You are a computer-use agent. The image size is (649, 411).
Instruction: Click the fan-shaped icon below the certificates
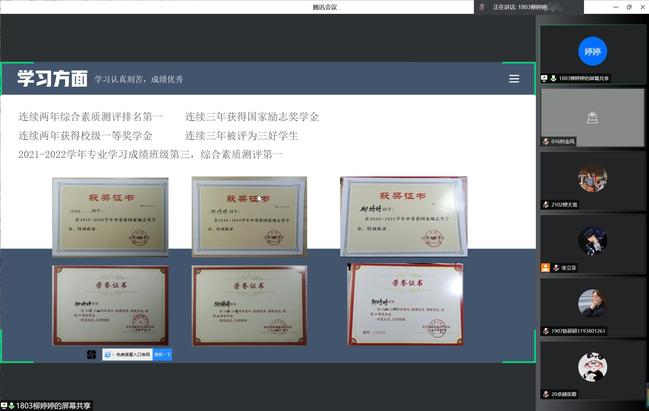coord(92,355)
